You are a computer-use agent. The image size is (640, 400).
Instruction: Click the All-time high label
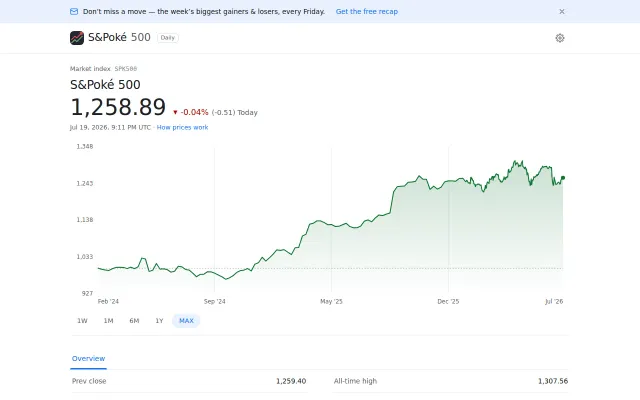pos(355,381)
